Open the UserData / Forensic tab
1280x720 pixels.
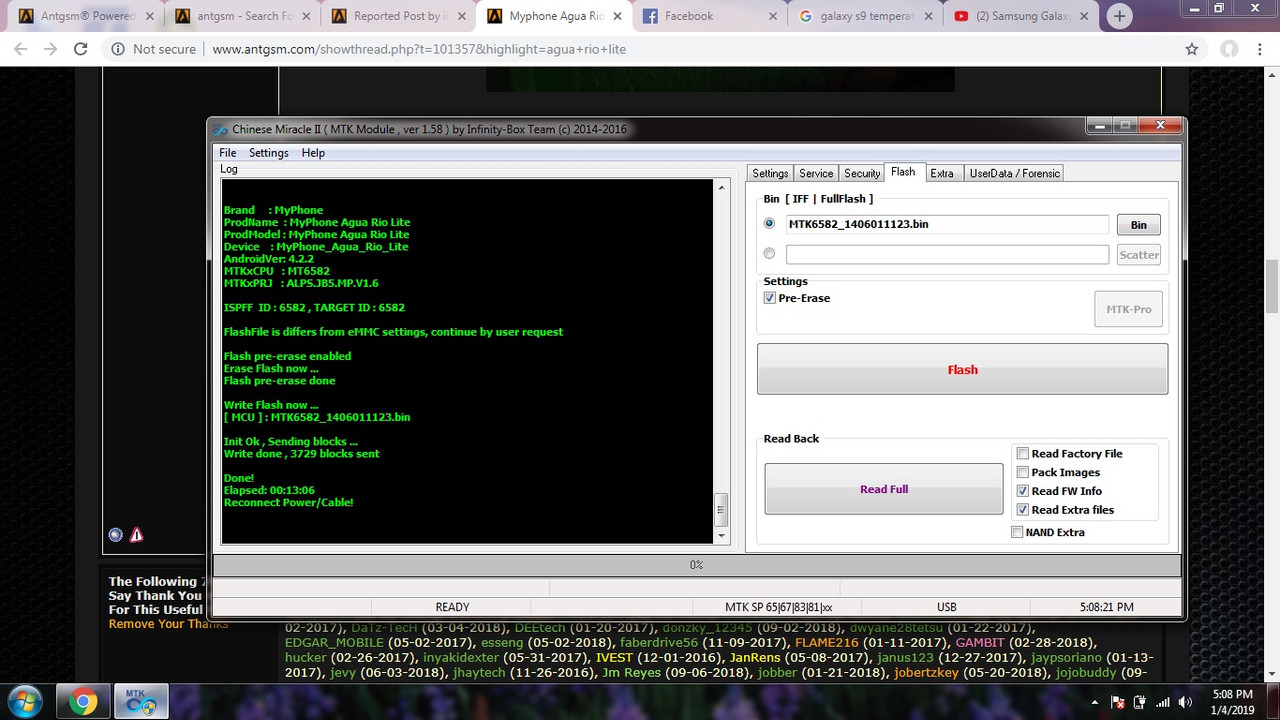pos(1014,173)
